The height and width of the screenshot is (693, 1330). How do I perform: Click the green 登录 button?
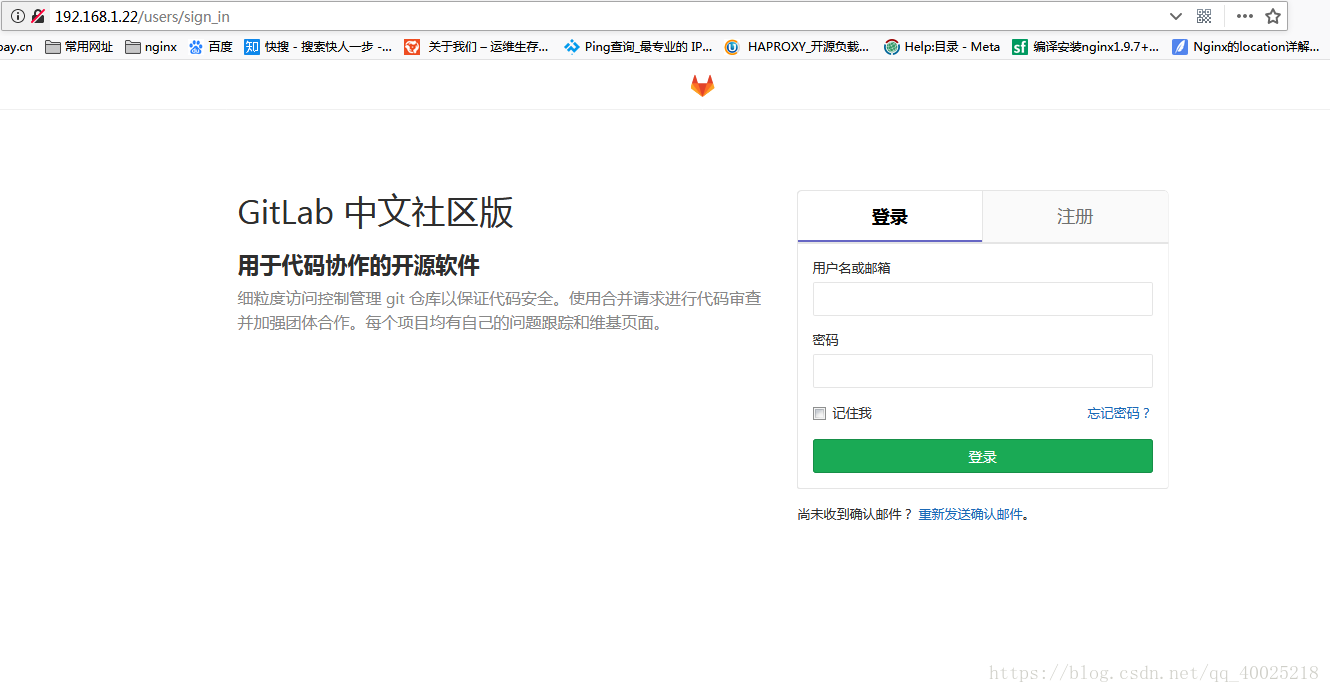pyautogui.click(x=982, y=456)
